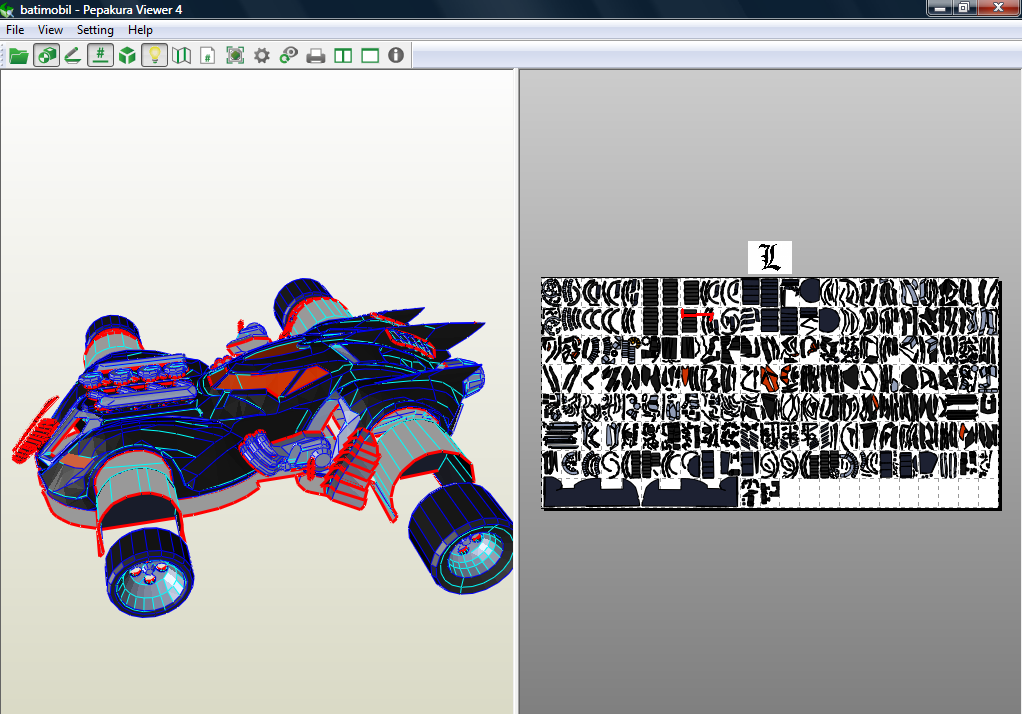The height and width of the screenshot is (714, 1022).
Task: Open the Help menu
Action: point(140,30)
